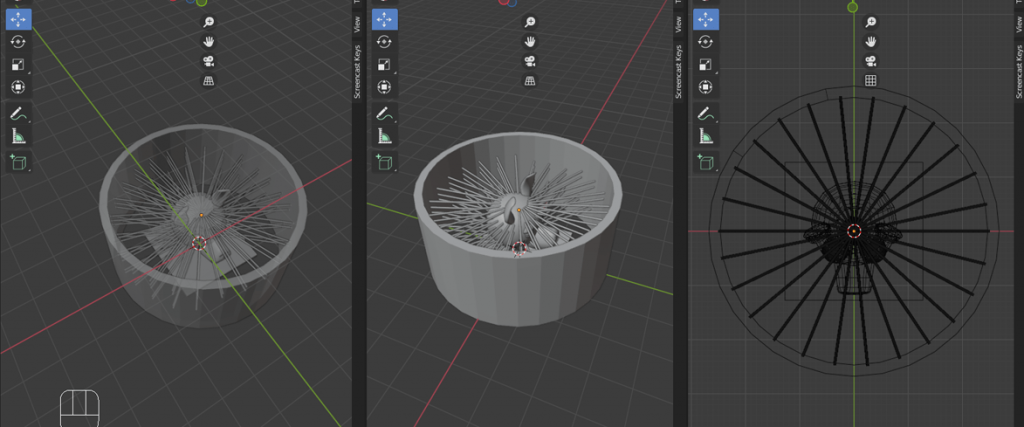Select the Measure tool in middle viewport

click(x=384, y=136)
